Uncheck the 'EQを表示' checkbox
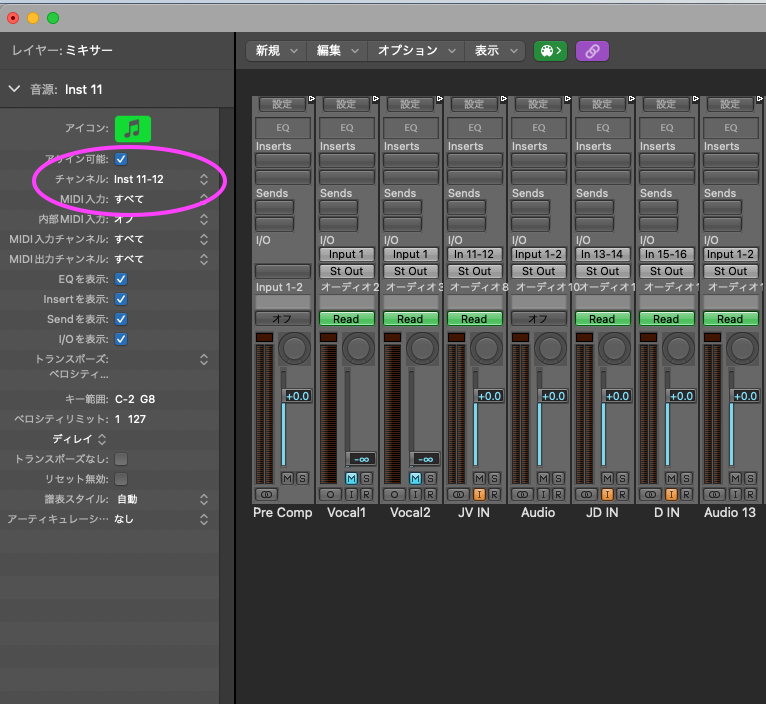The height and width of the screenshot is (704, 766). pos(121,279)
